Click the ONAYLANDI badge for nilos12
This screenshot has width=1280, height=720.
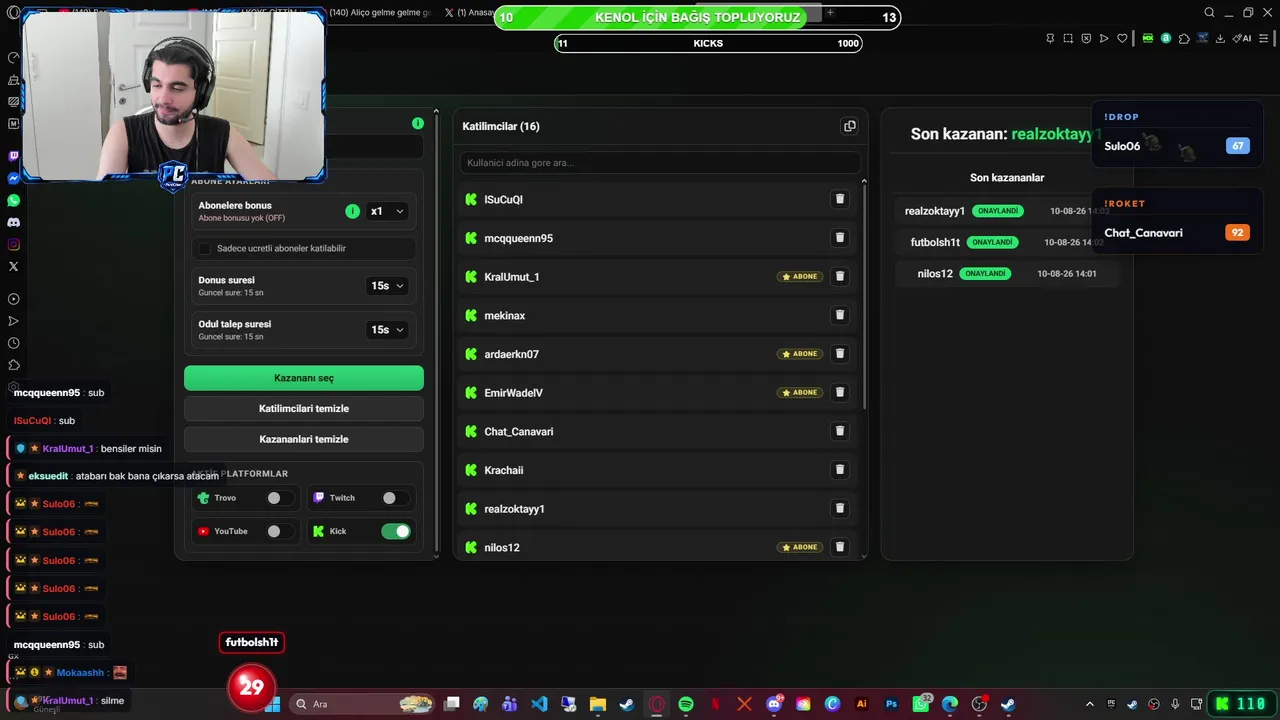pos(985,273)
